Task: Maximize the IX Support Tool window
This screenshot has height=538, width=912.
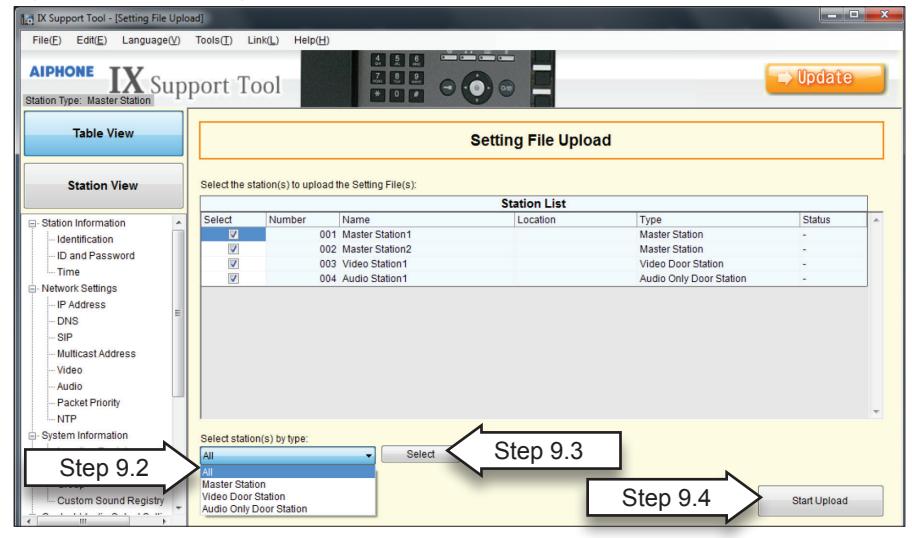Action: (x=854, y=15)
